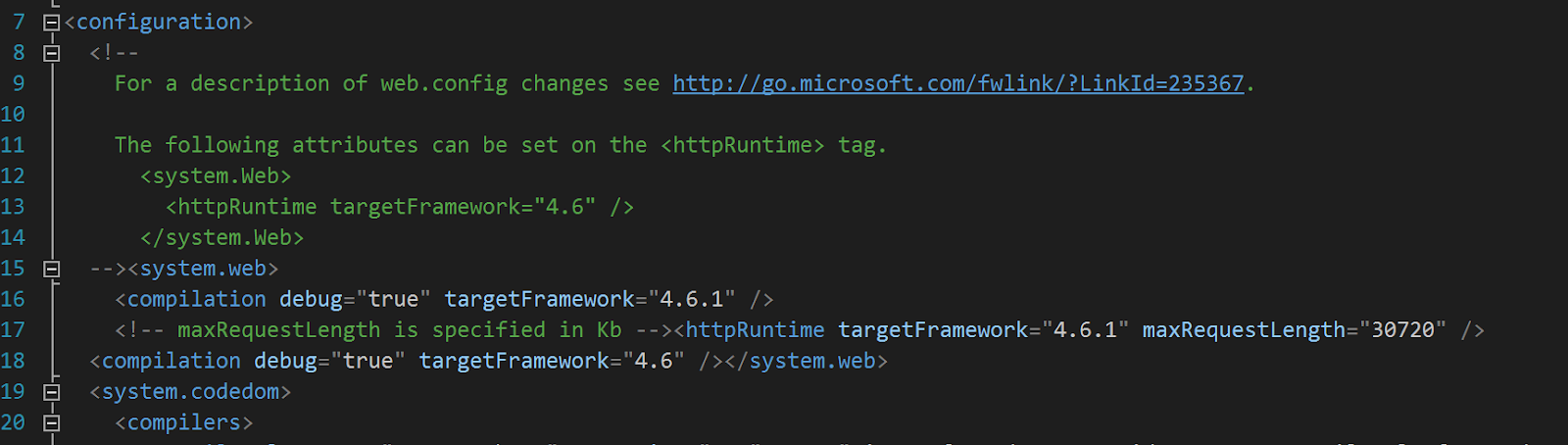The image size is (1568, 445).
Task: Collapse the system.web section fold marker
Action: point(52,269)
